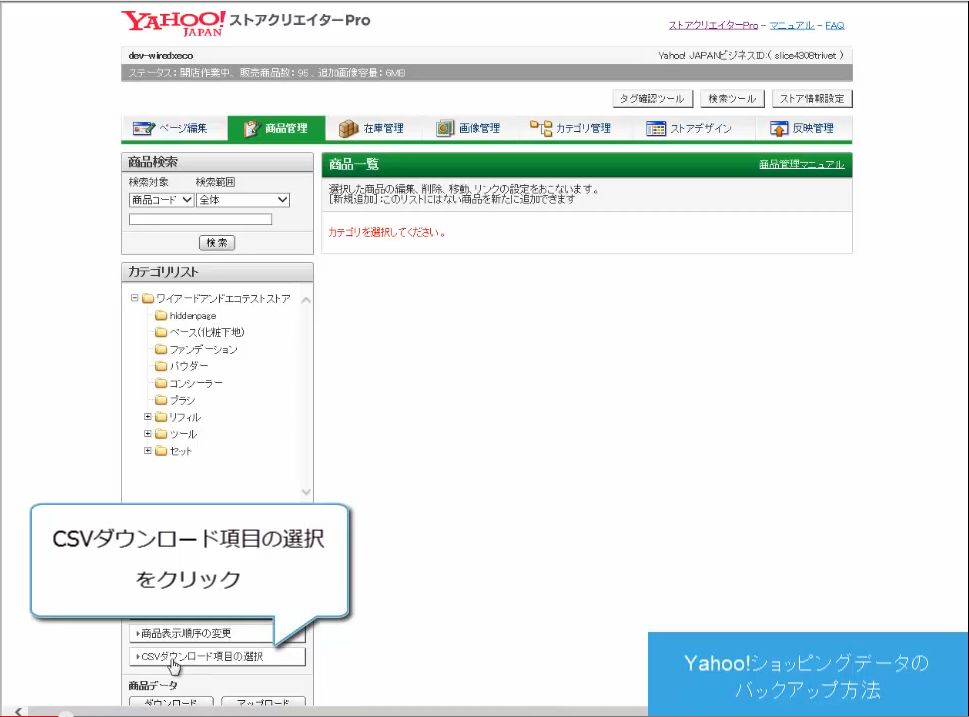Click the 検索 button
The width and height of the screenshot is (969, 717).
[217, 243]
